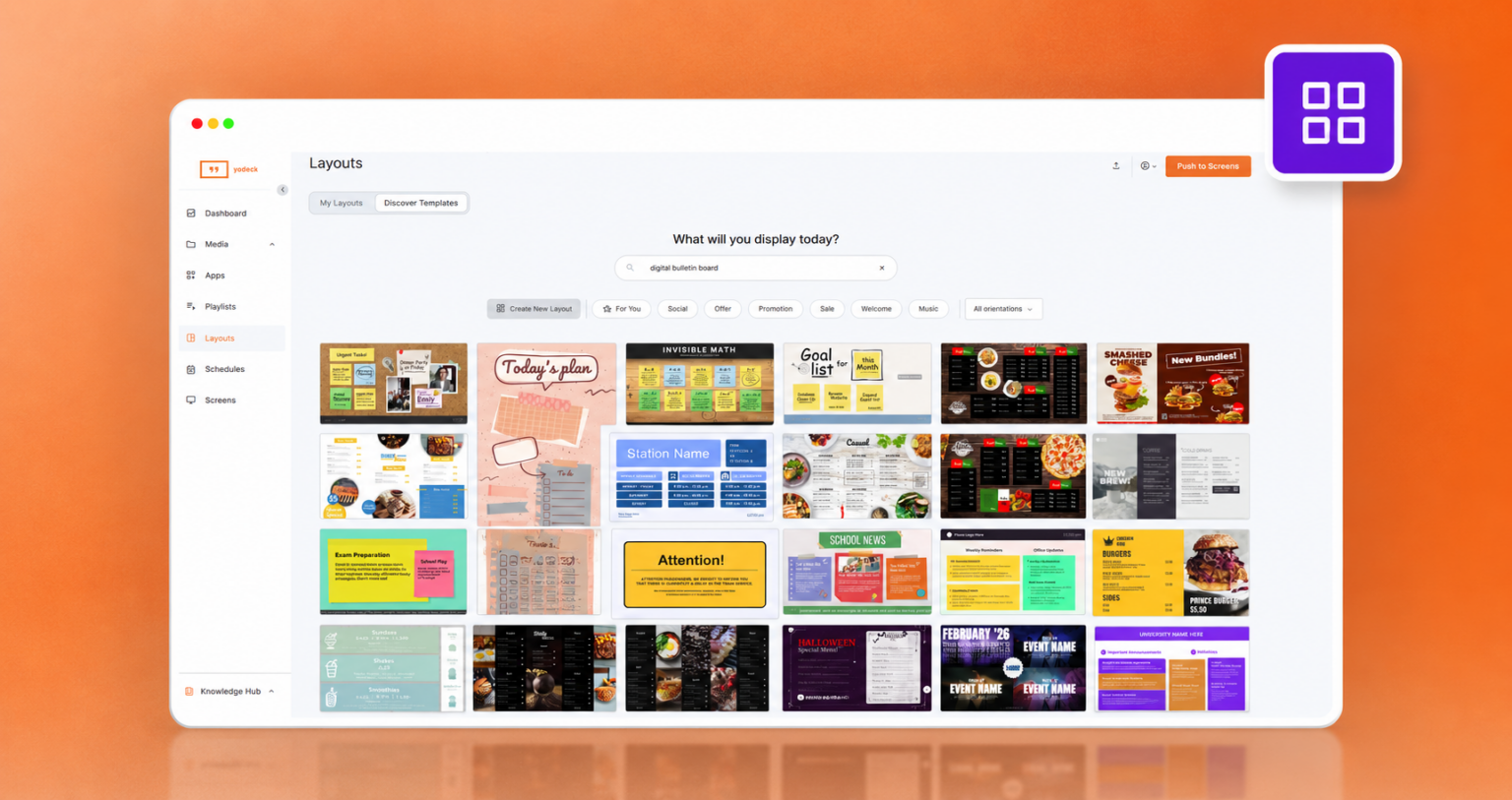
Task: Filter templates by Music
Action: [x=928, y=309]
